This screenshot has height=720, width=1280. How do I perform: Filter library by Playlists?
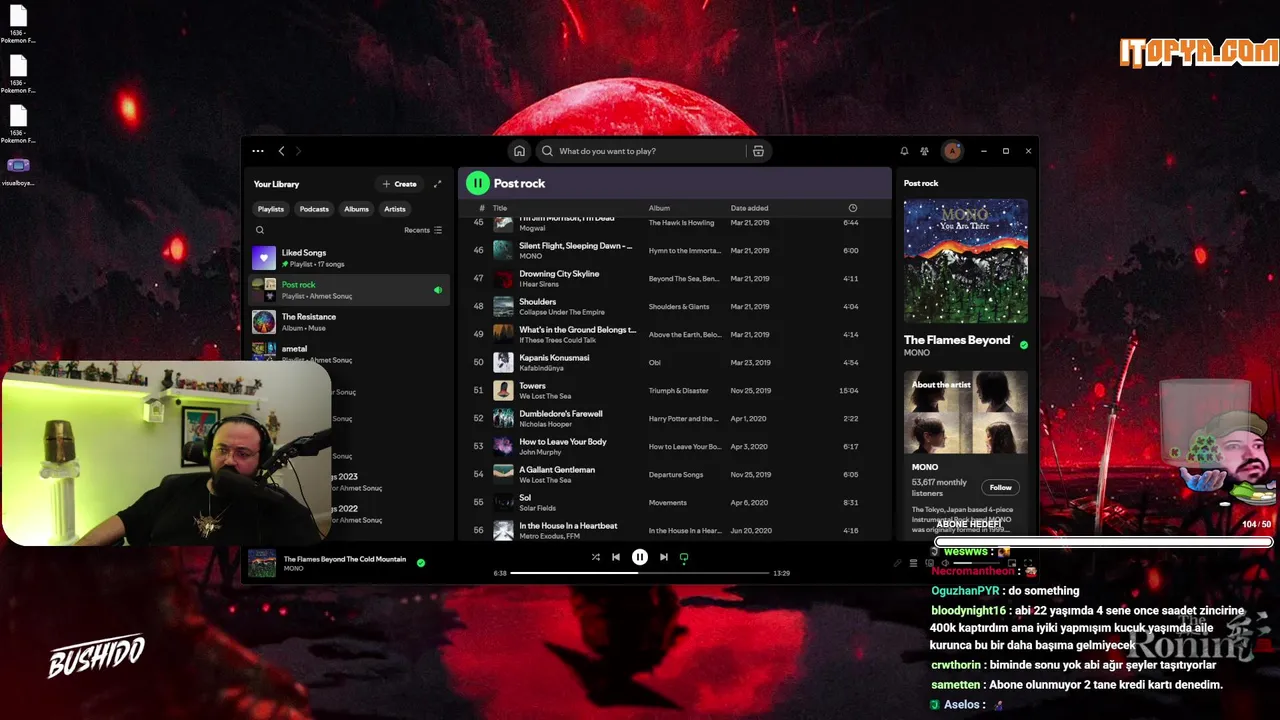pyautogui.click(x=270, y=209)
